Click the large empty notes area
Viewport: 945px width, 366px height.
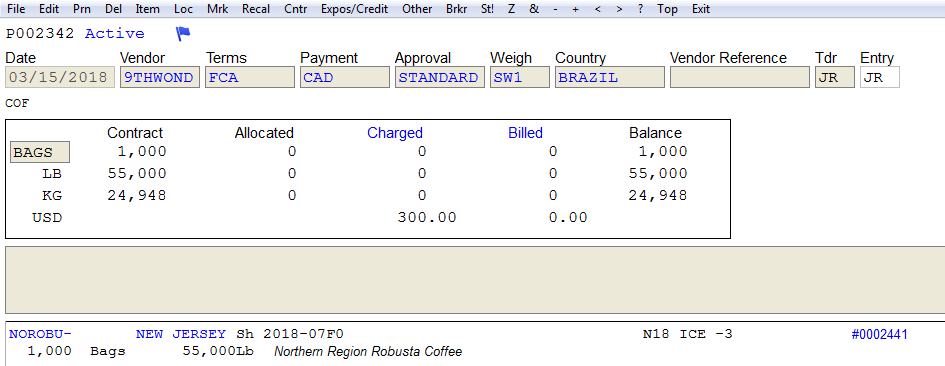(475, 280)
